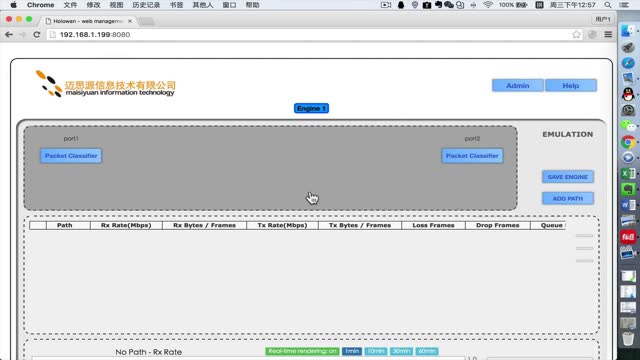Image resolution: width=640 pixels, height=360 pixels.
Task: Open Excel icon in the dock
Action: pyautogui.click(x=628, y=173)
